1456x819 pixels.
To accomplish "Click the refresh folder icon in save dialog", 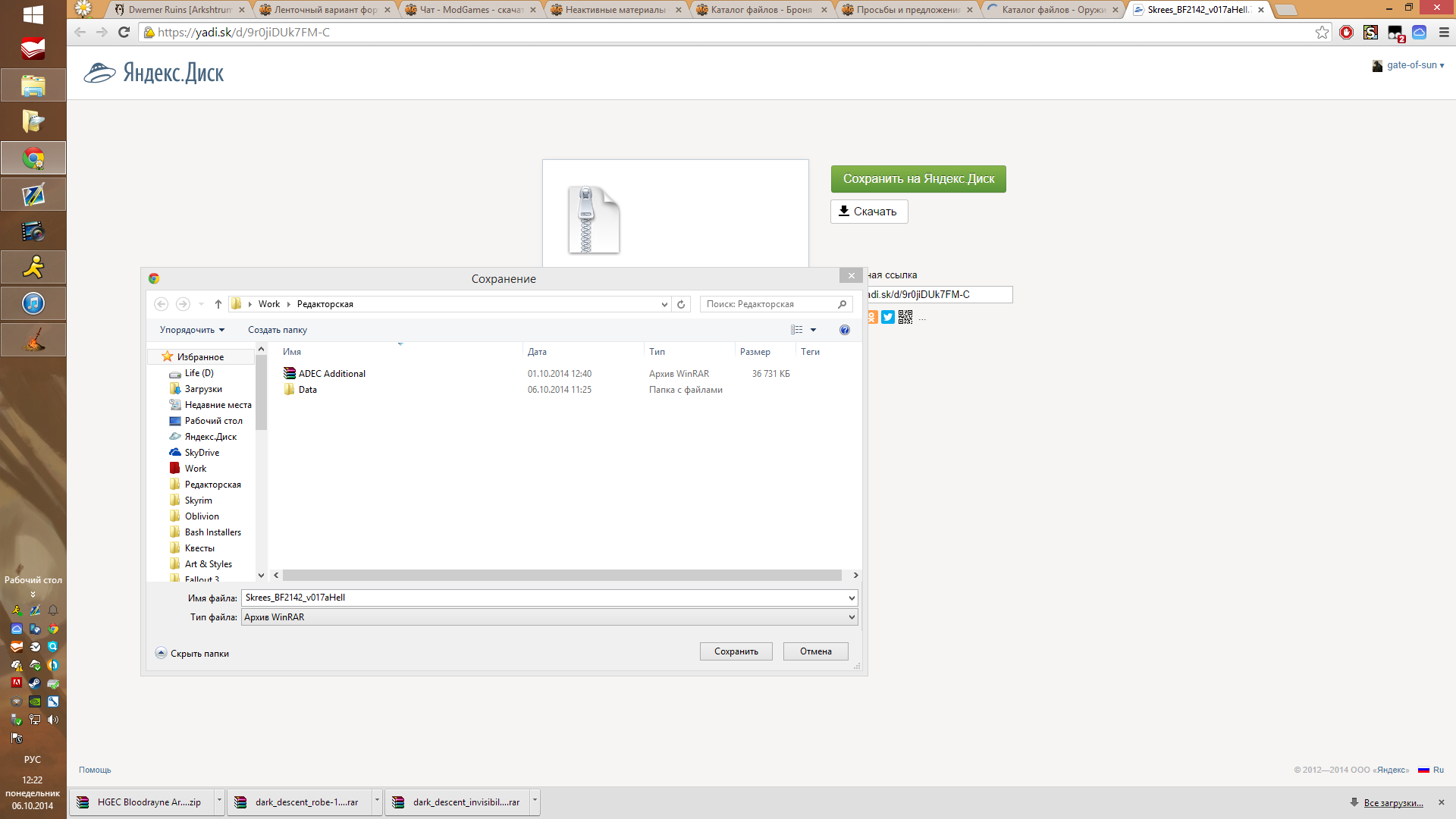I will tap(681, 304).
